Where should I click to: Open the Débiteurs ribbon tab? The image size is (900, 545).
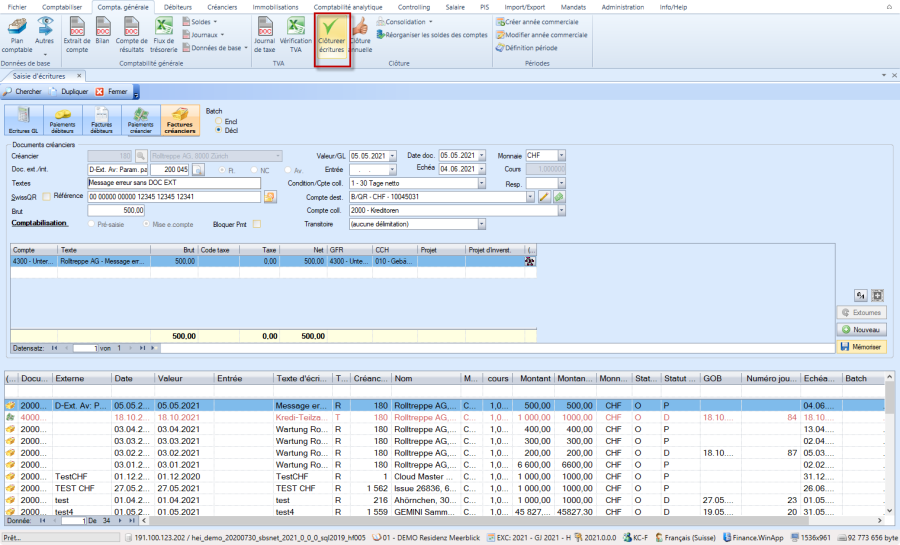178,7
